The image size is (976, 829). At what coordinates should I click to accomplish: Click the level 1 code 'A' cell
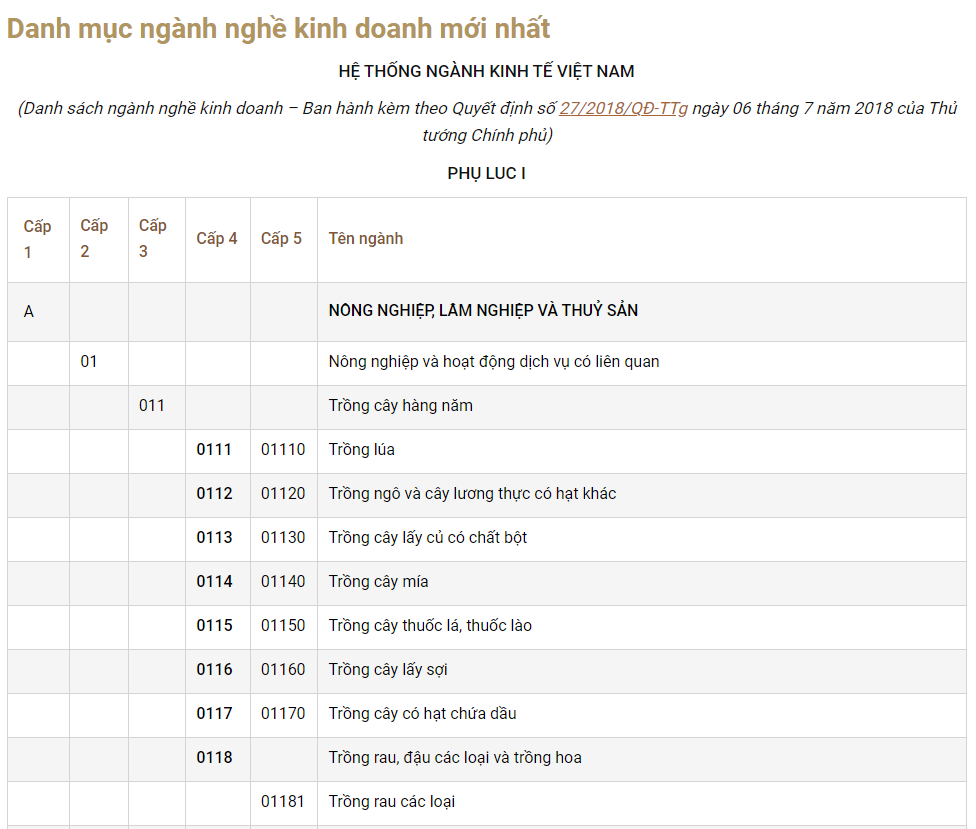(x=29, y=312)
